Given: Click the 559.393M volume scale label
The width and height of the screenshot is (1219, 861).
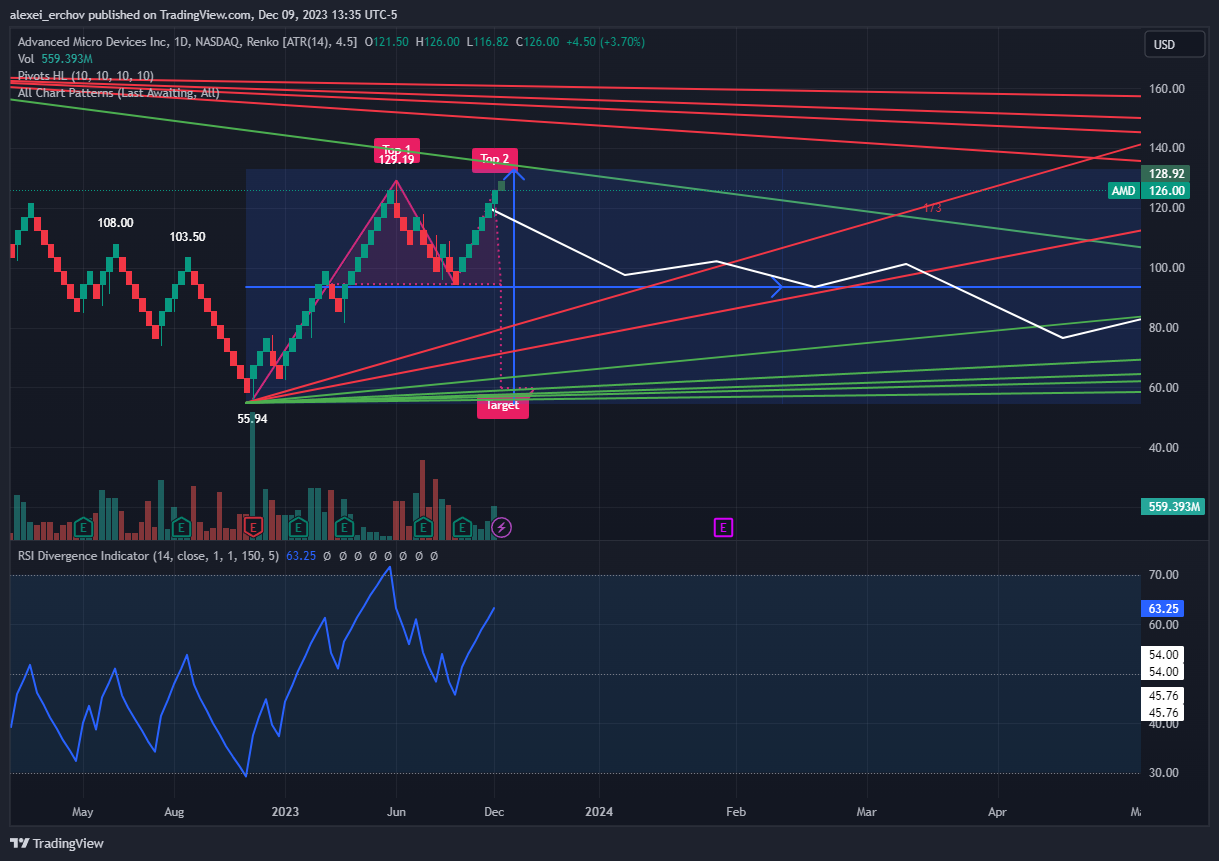Looking at the screenshot, I should pyautogui.click(x=1173, y=507).
